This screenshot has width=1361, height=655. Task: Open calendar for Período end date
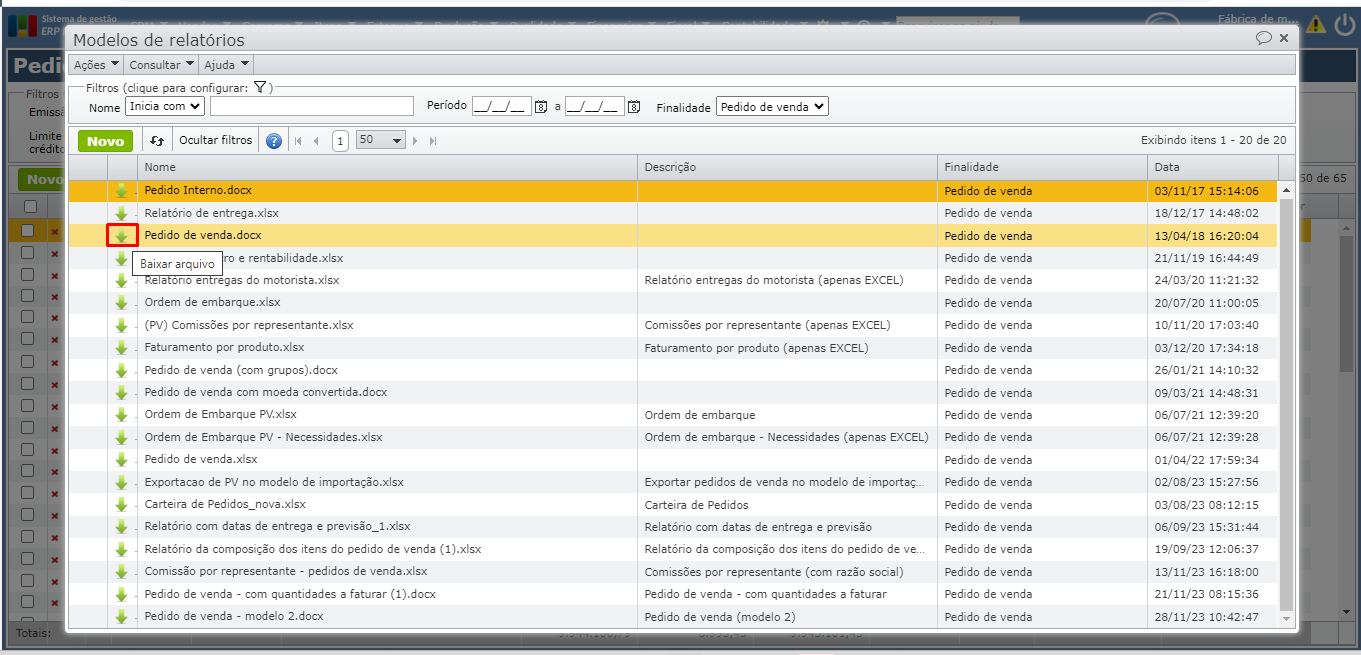(633, 107)
